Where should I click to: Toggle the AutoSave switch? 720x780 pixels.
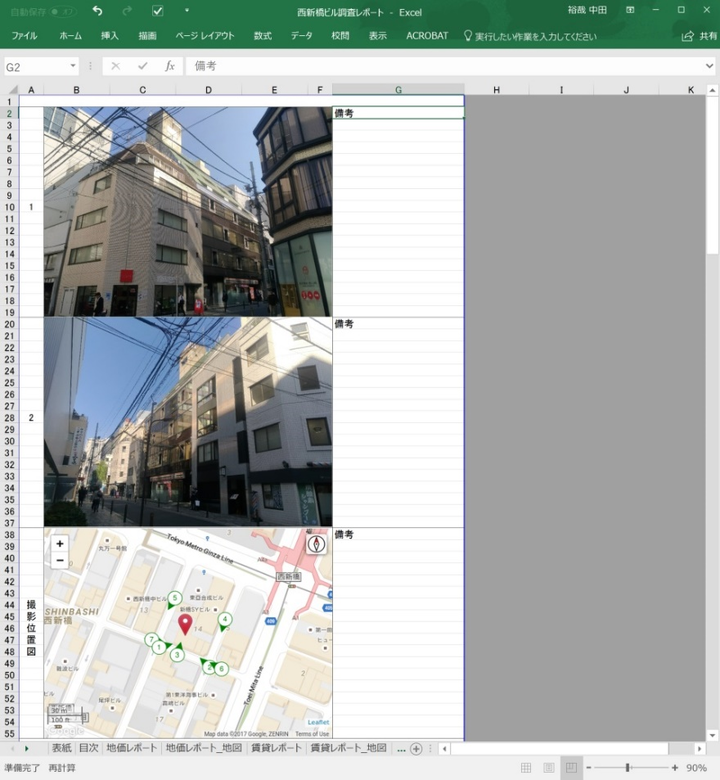coord(62,11)
